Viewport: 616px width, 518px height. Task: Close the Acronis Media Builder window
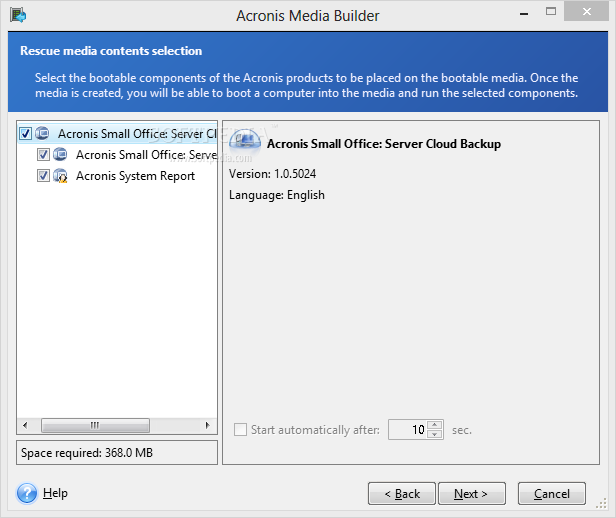(587, 11)
